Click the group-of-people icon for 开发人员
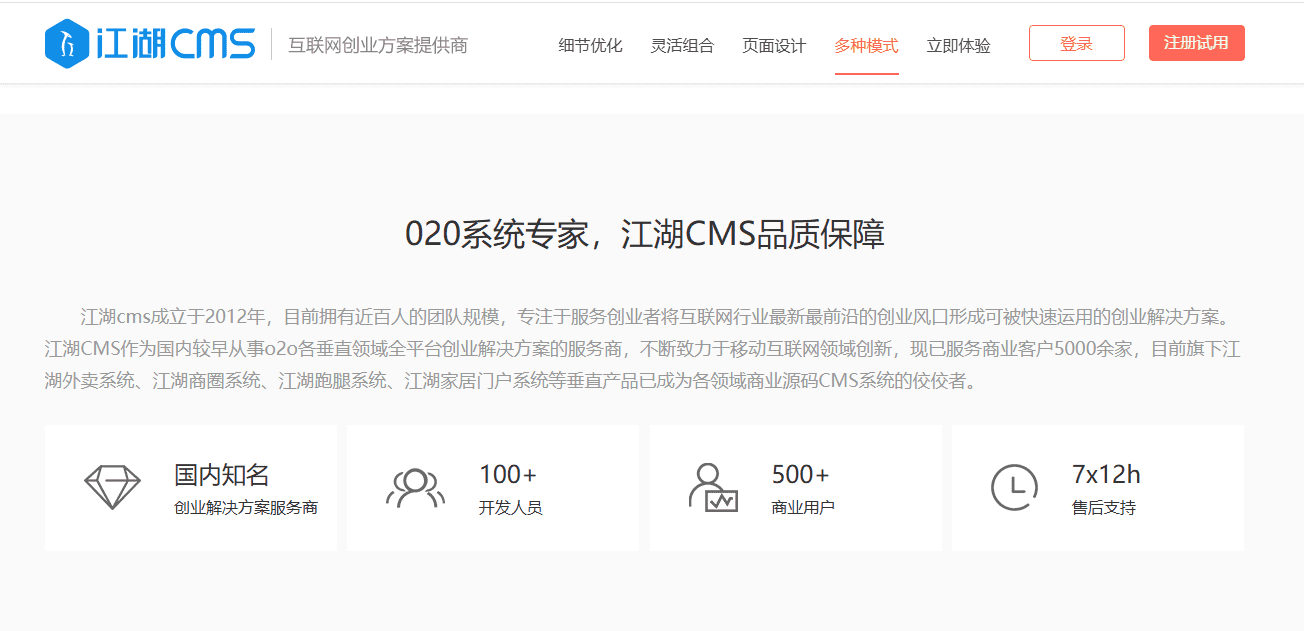Viewport: 1304px width, 631px height. click(x=414, y=488)
